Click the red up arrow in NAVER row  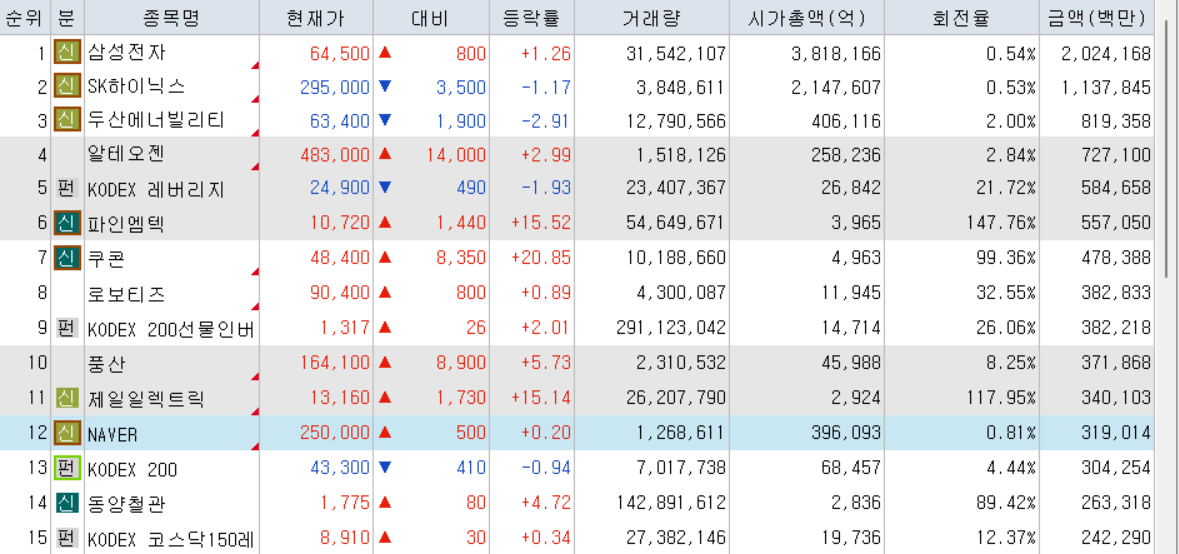pos(385,432)
